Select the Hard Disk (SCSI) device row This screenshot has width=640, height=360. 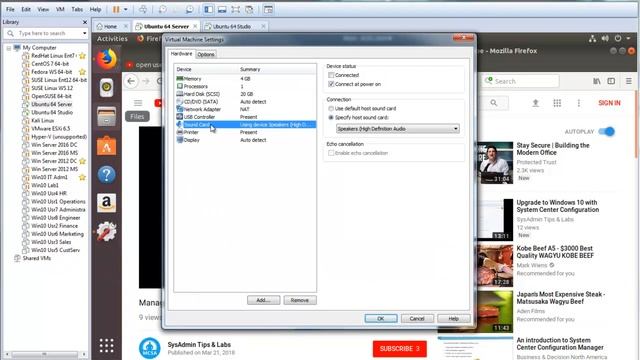tap(246, 94)
